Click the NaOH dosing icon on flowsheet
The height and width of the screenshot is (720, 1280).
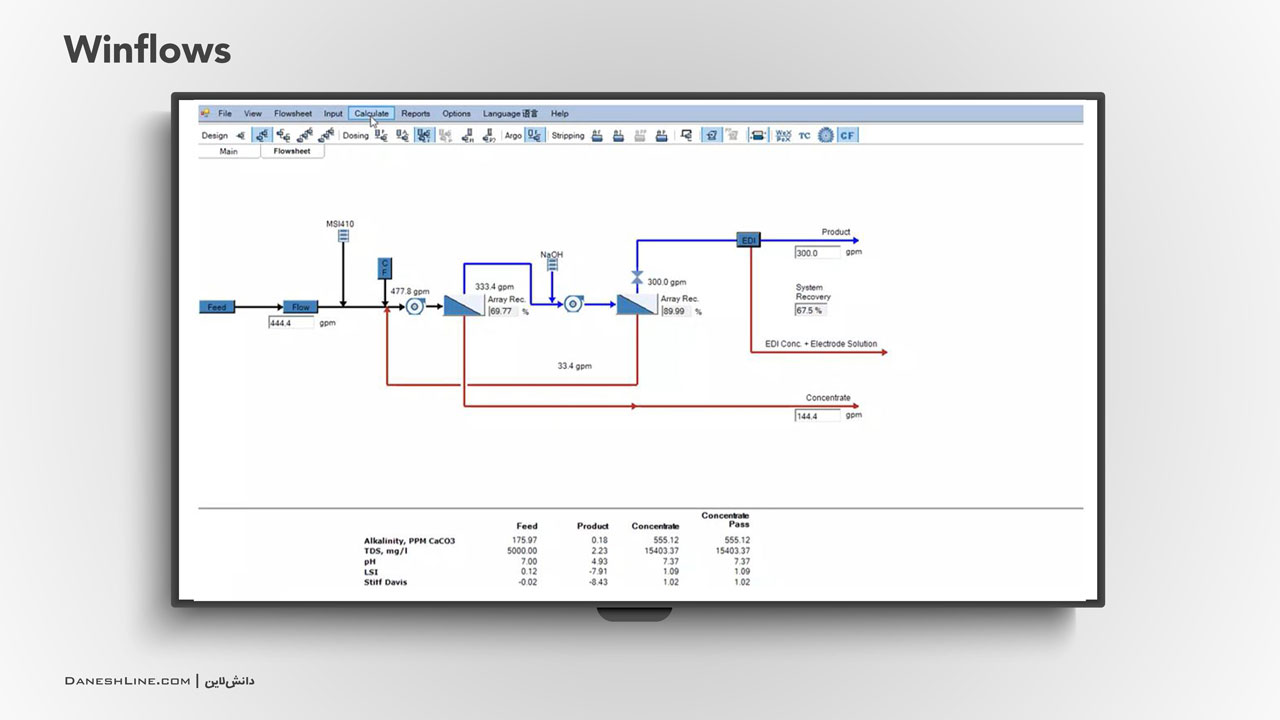click(551, 265)
